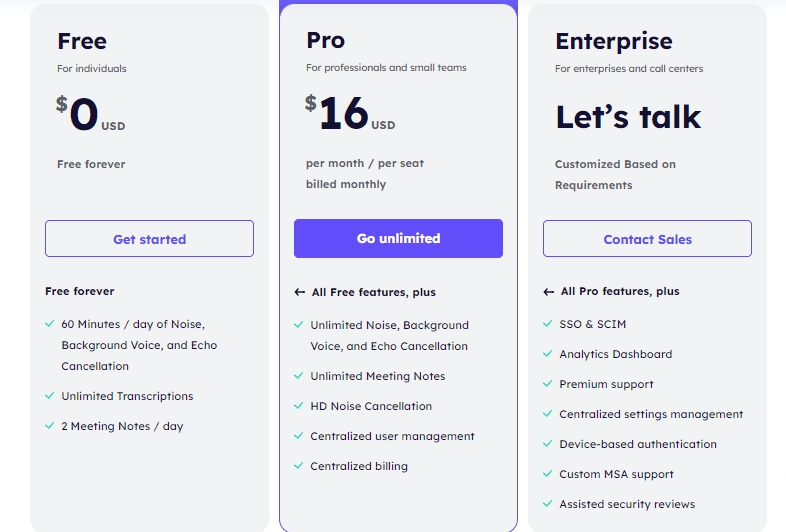Click checkmark next to 2 Meeting Notes / day
The height and width of the screenshot is (532, 786).
point(50,426)
